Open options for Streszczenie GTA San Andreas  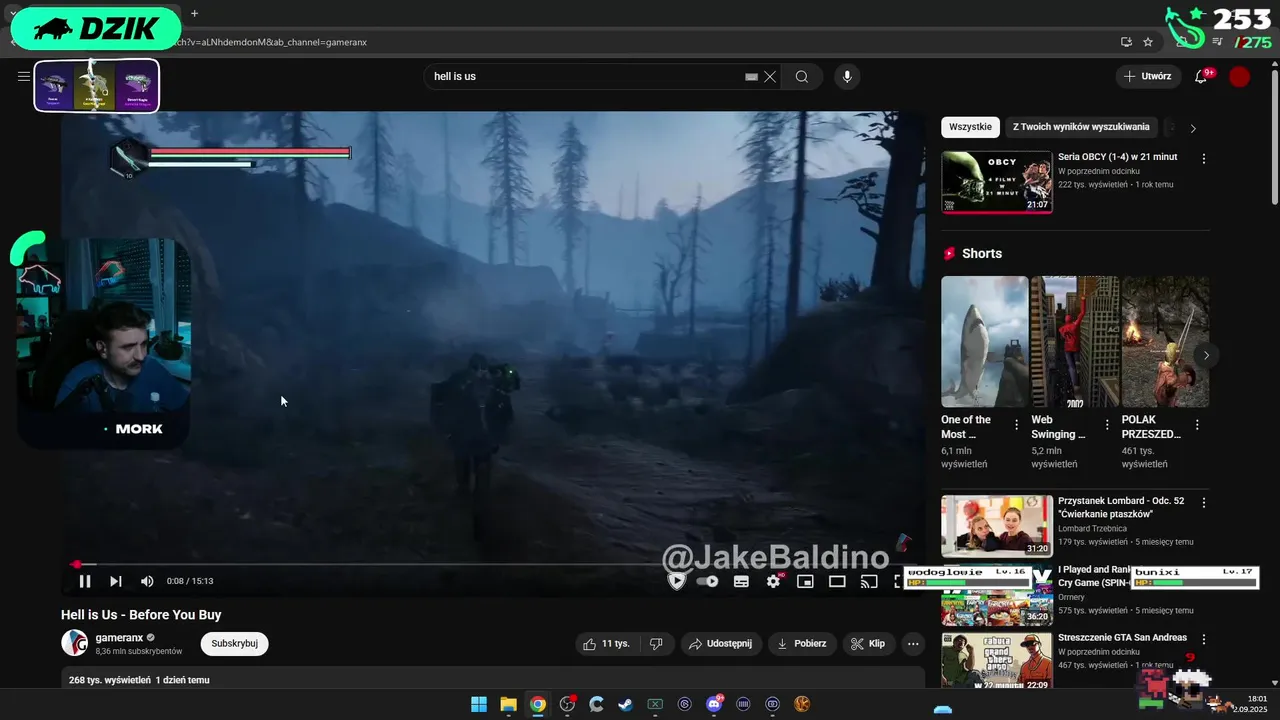point(1204,639)
